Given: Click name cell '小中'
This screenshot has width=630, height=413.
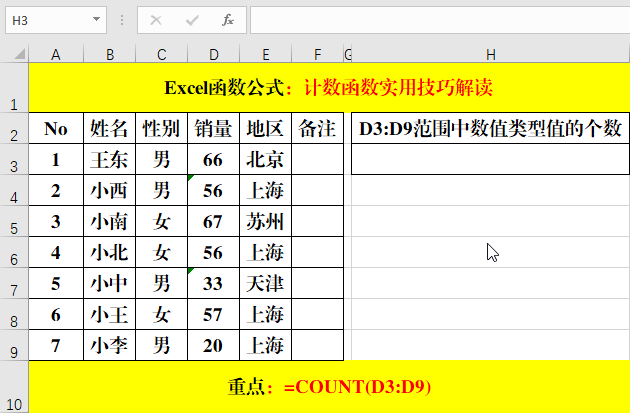Looking at the screenshot, I should [x=110, y=283].
